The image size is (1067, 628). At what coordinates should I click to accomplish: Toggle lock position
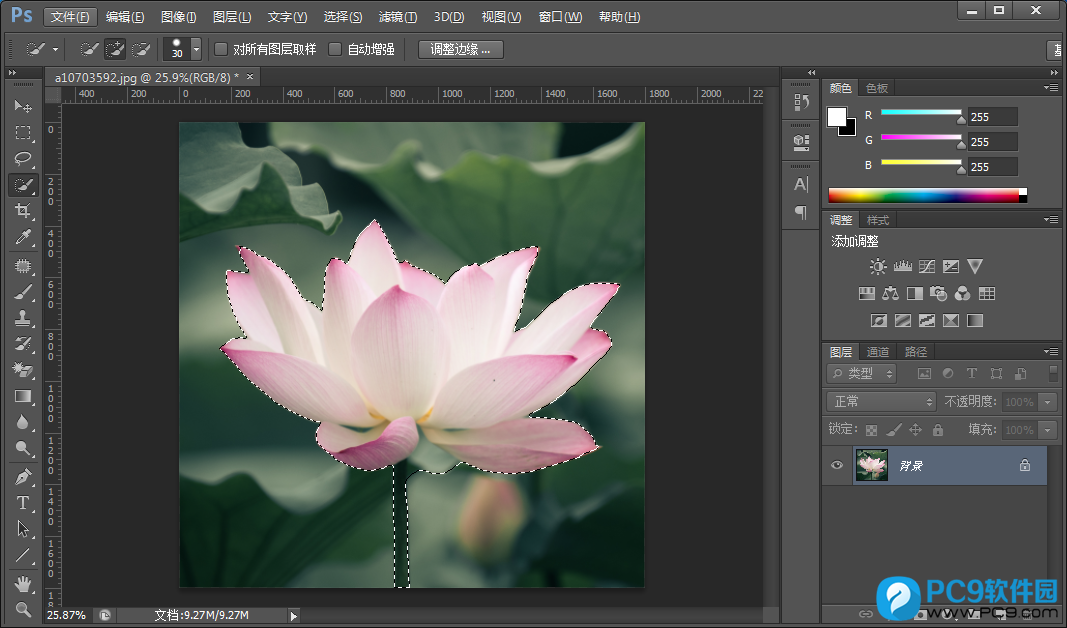pyautogui.click(x=916, y=430)
